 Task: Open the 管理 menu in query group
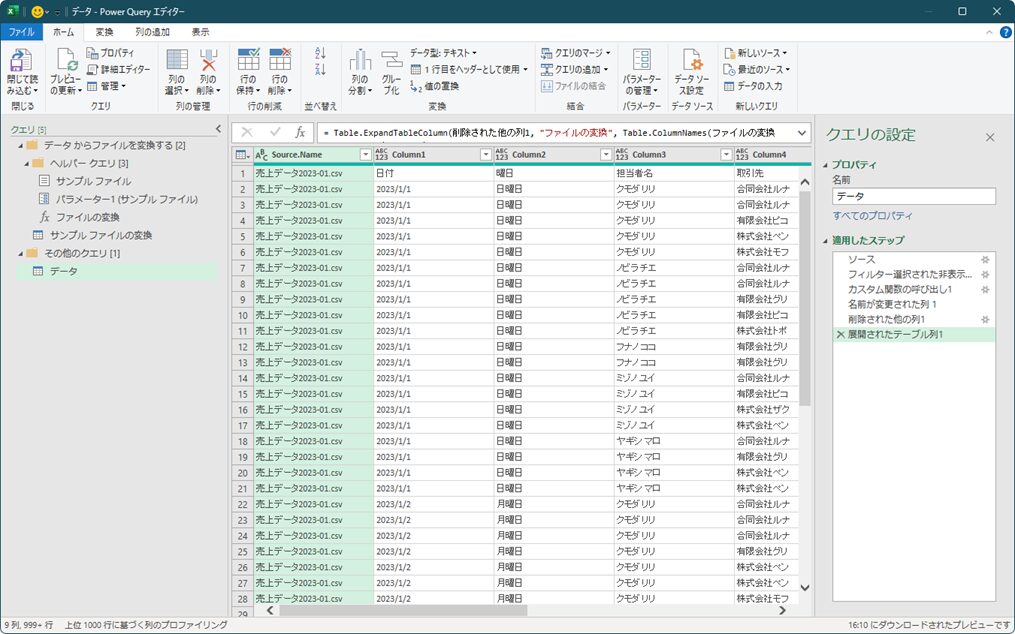[106, 86]
